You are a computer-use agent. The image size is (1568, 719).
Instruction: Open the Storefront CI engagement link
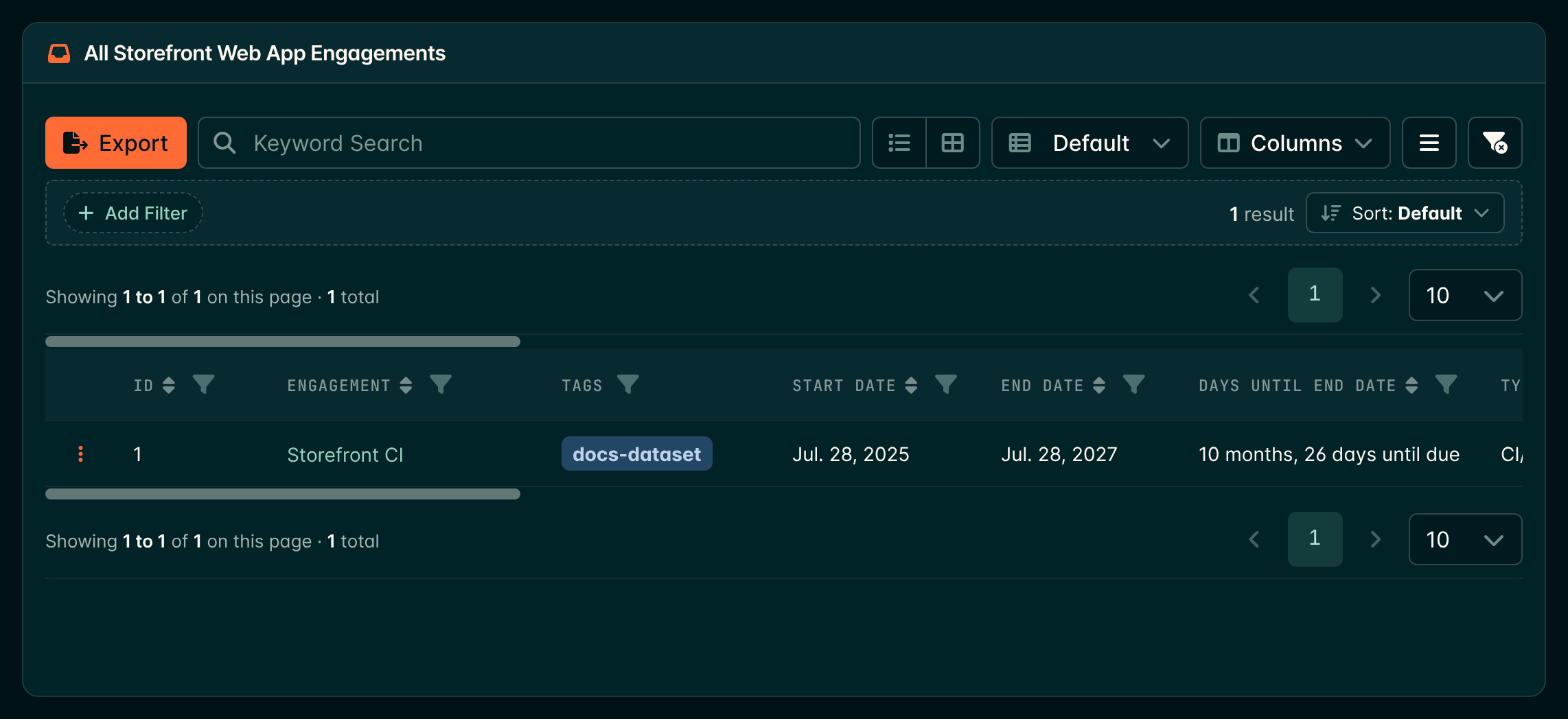pyautogui.click(x=345, y=455)
